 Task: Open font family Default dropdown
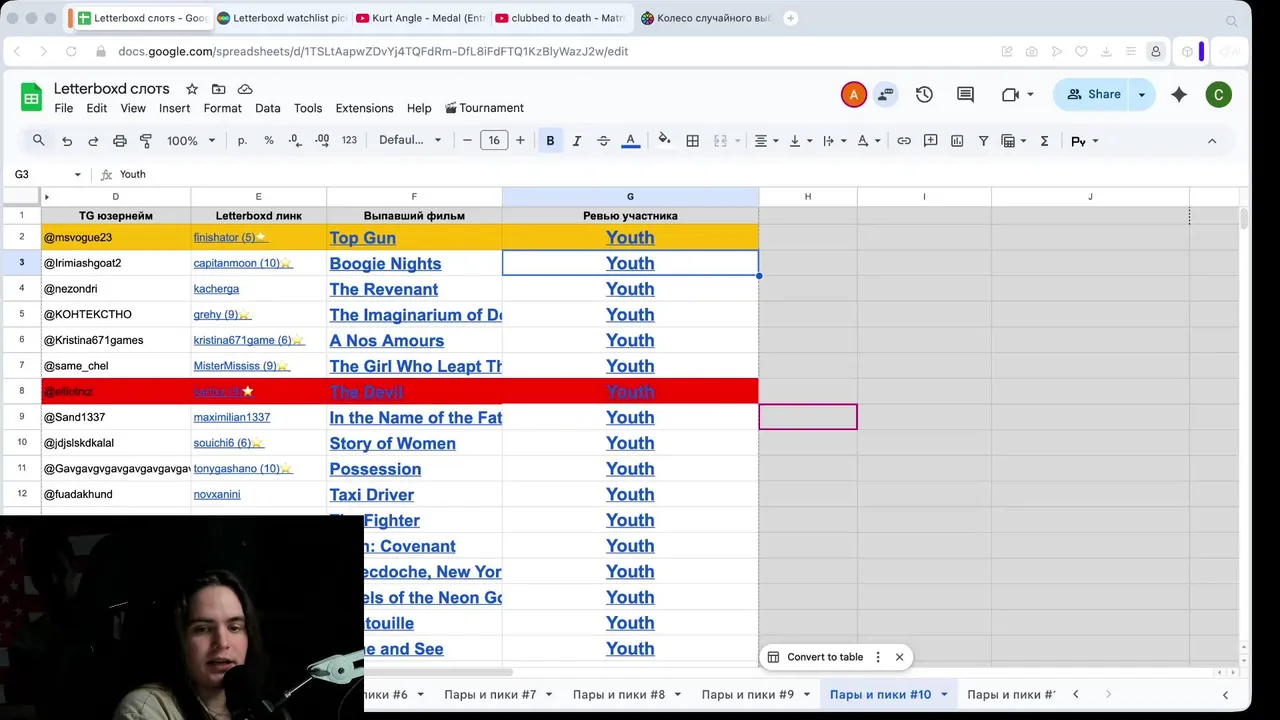pyautogui.click(x=409, y=141)
